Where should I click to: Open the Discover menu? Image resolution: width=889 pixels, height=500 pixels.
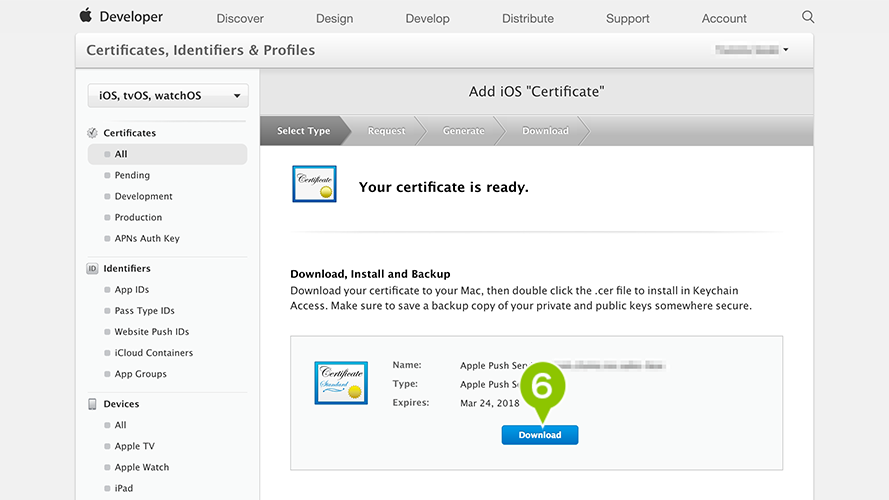coord(240,18)
